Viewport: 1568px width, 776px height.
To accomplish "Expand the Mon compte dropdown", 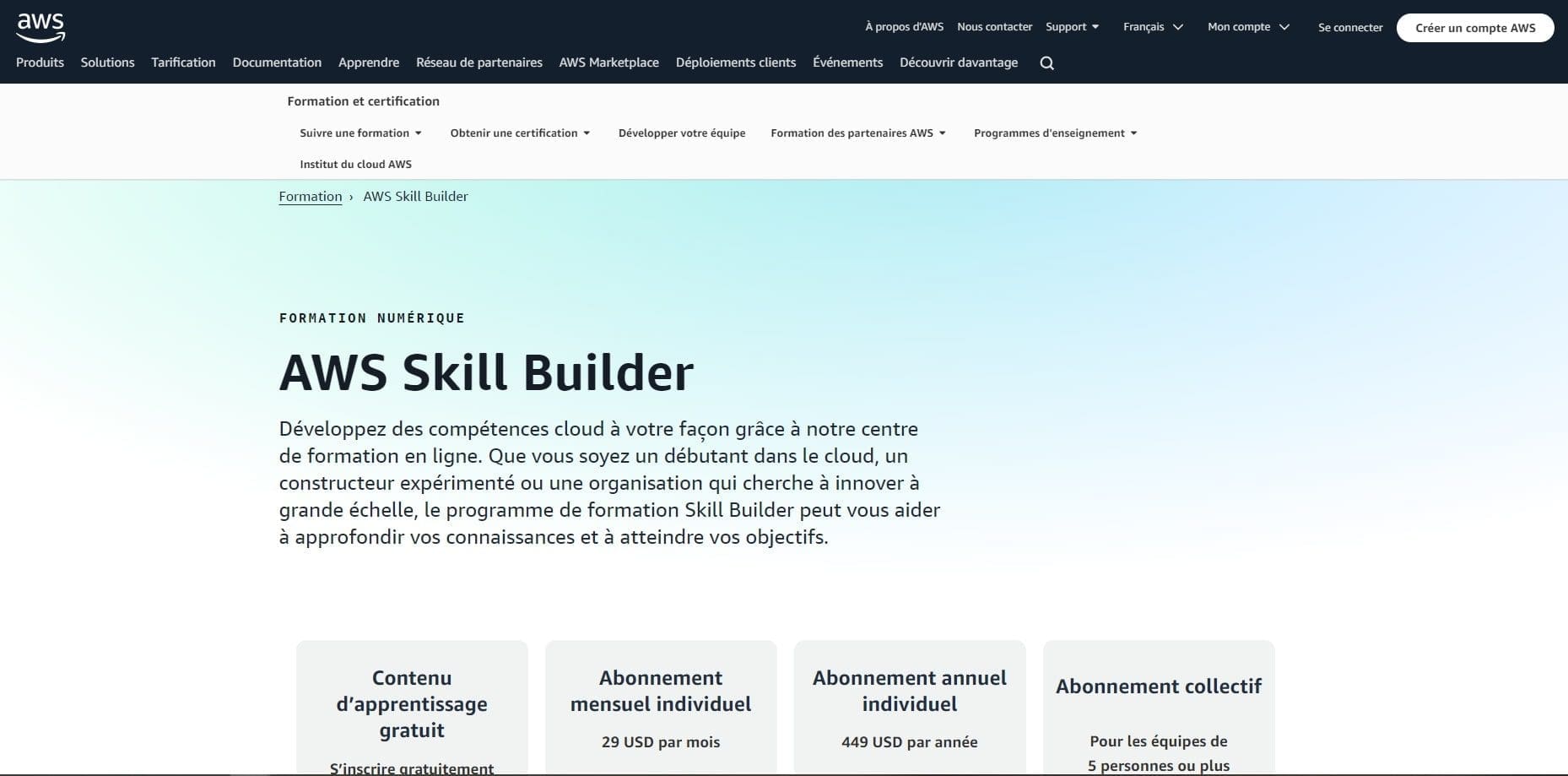I will point(1248,27).
